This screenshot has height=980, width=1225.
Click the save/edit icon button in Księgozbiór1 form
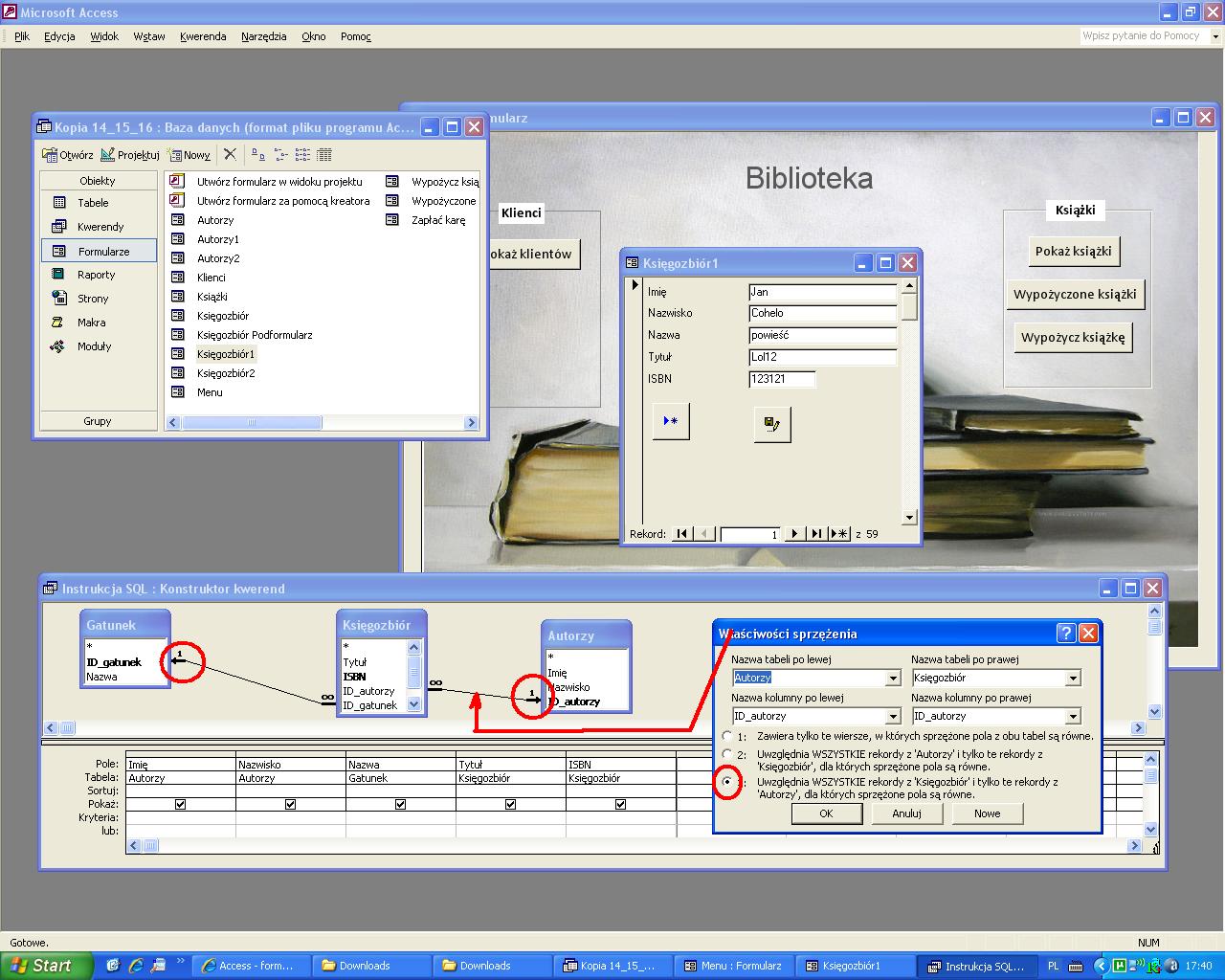(772, 424)
